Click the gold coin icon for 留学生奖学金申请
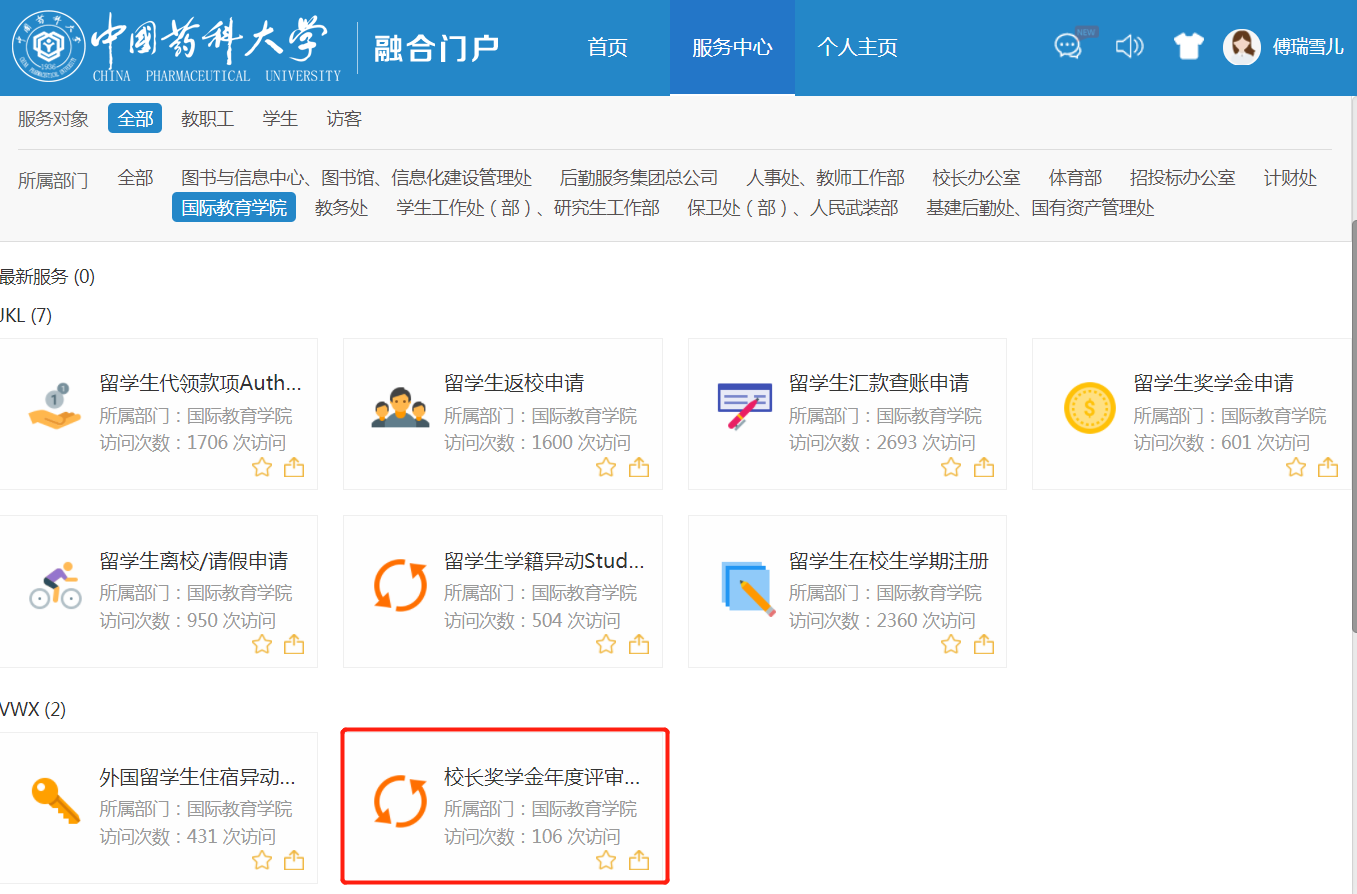This screenshot has height=894, width=1357. [x=1089, y=408]
